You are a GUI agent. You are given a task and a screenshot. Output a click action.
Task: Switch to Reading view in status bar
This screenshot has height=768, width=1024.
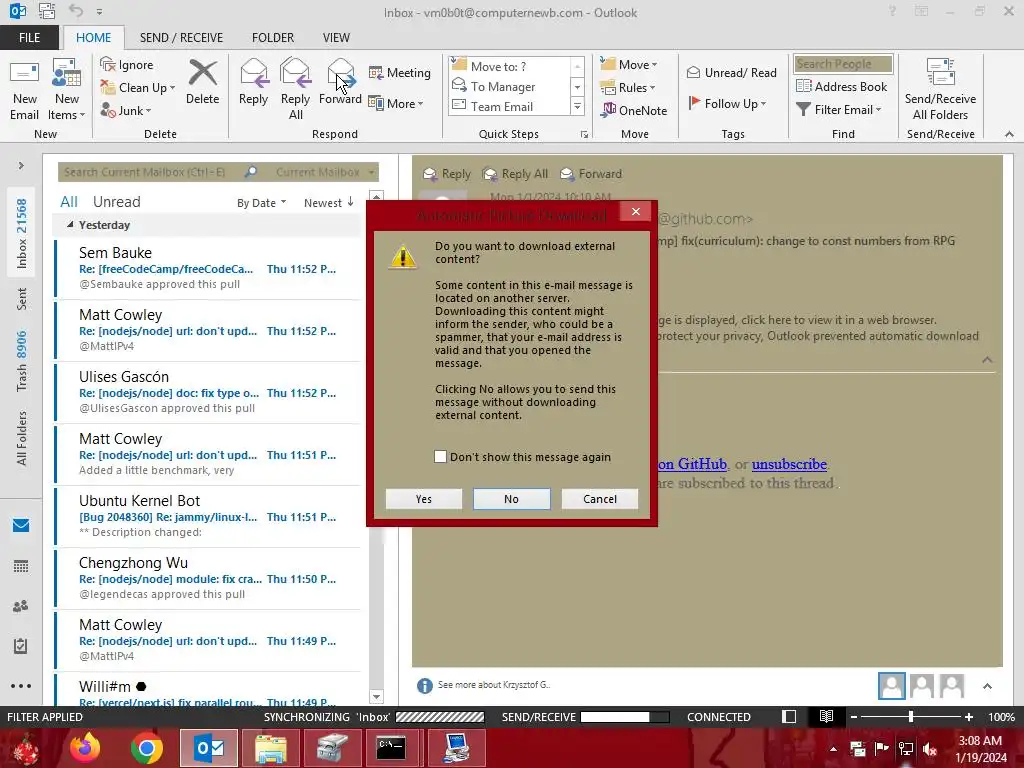(826, 716)
